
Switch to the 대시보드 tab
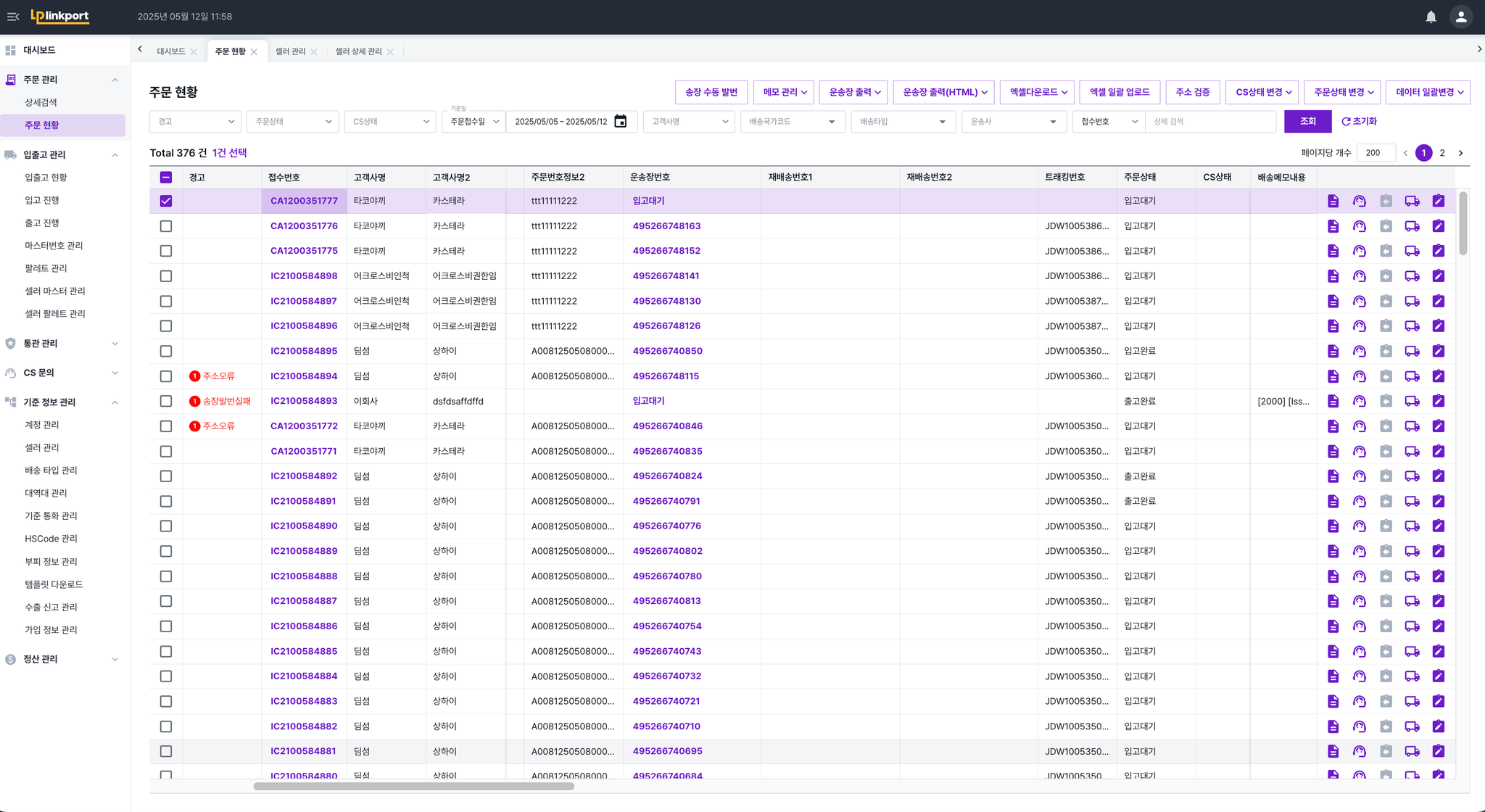click(x=171, y=51)
